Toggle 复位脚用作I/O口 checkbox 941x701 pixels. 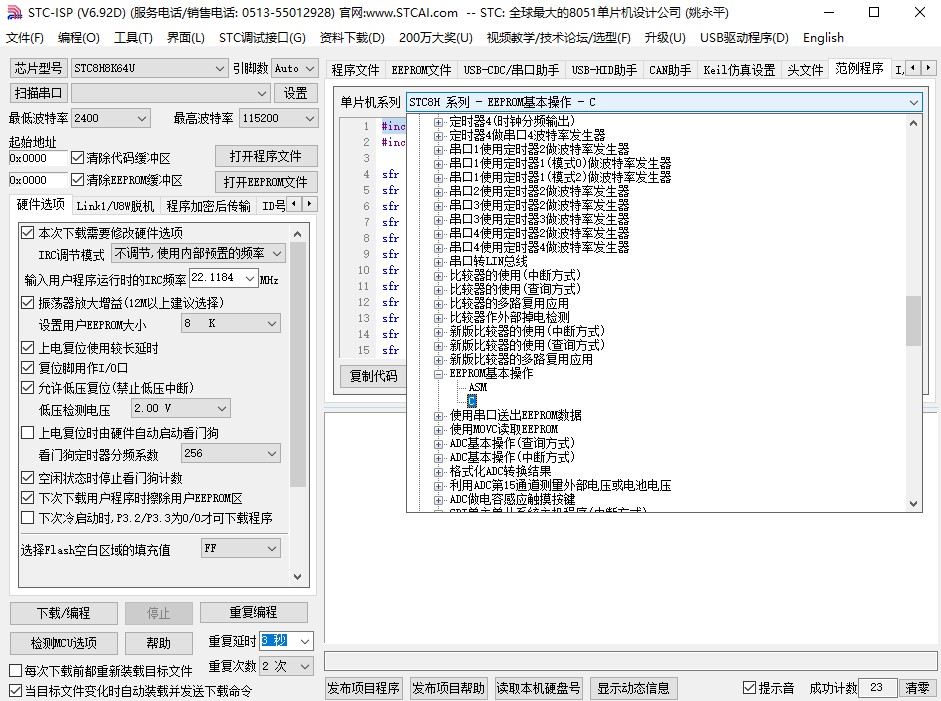point(28,367)
